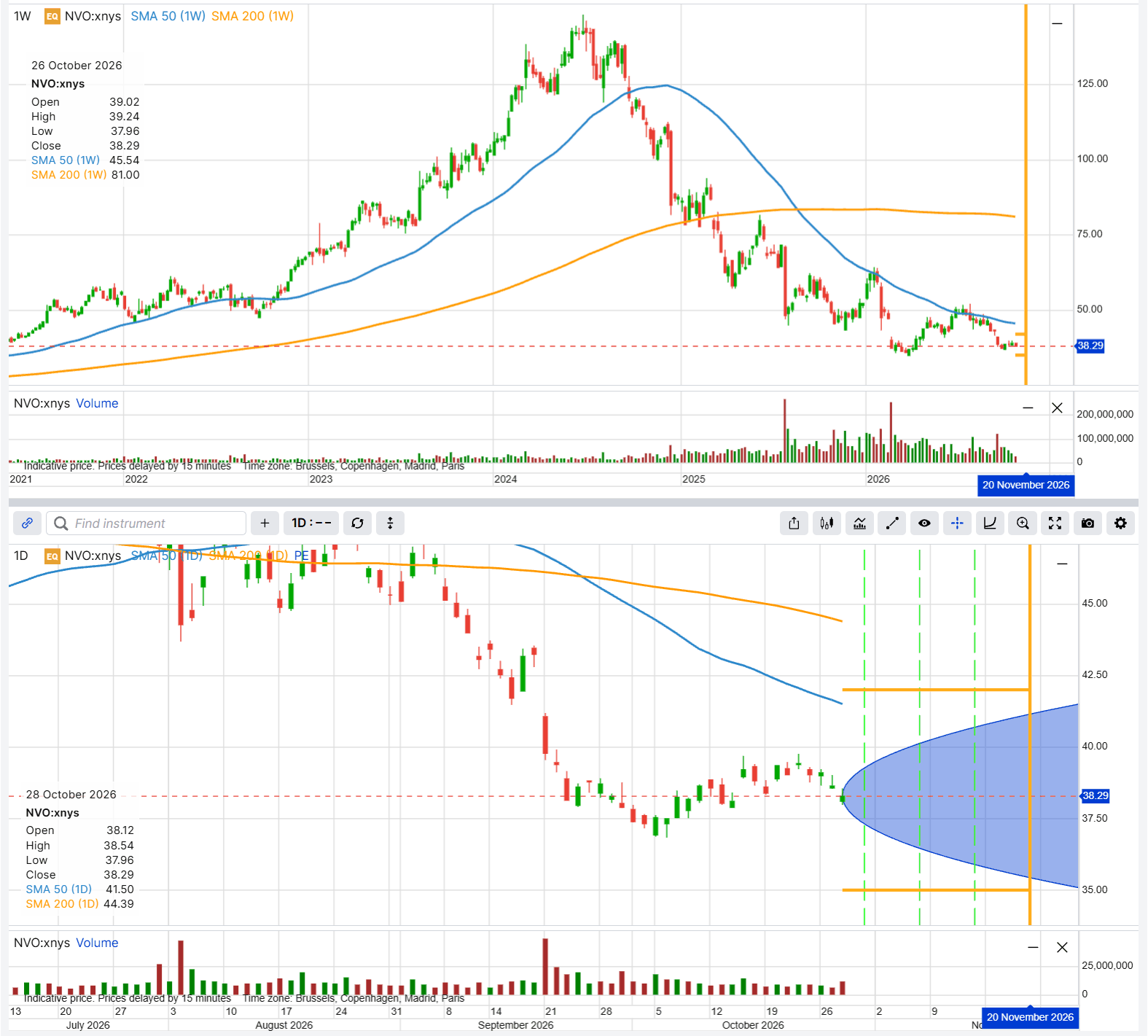This screenshot has height=1036, width=1148.
Task: Open the vertical scale options icon
Action: (390, 523)
